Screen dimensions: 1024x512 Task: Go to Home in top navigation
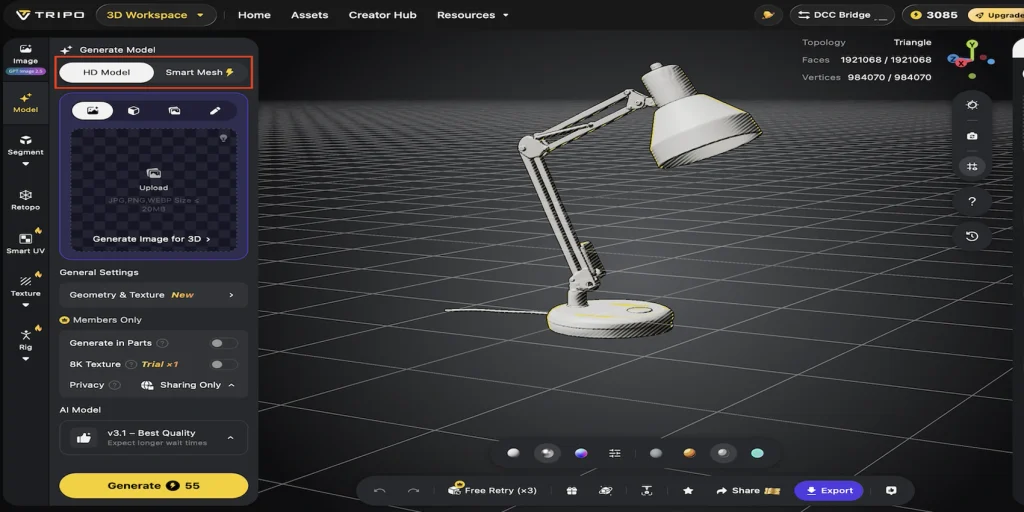coord(254,15)
